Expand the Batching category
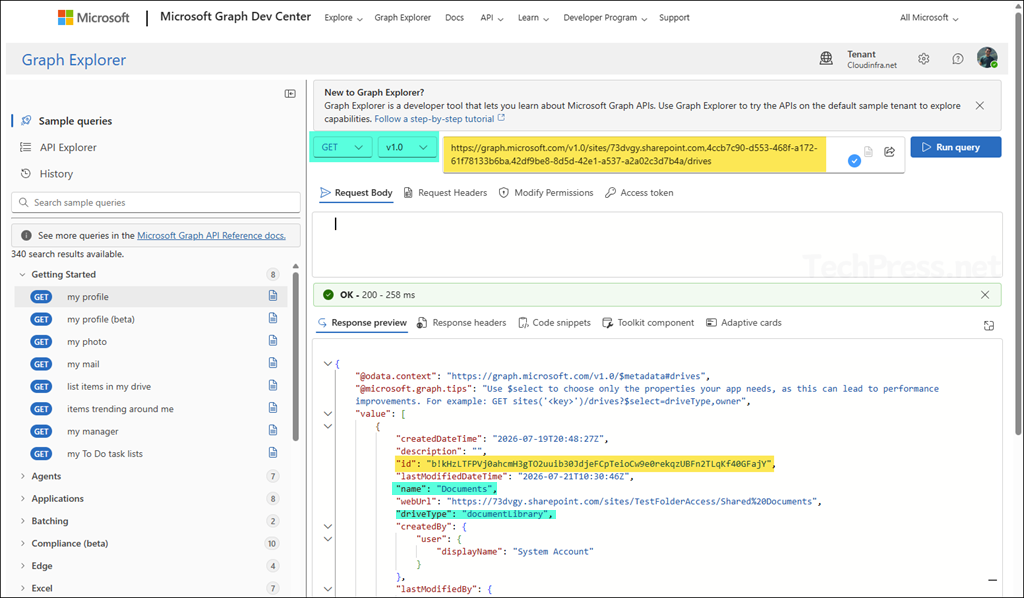Screen dimensions: 1024x598 pos(22,521)
